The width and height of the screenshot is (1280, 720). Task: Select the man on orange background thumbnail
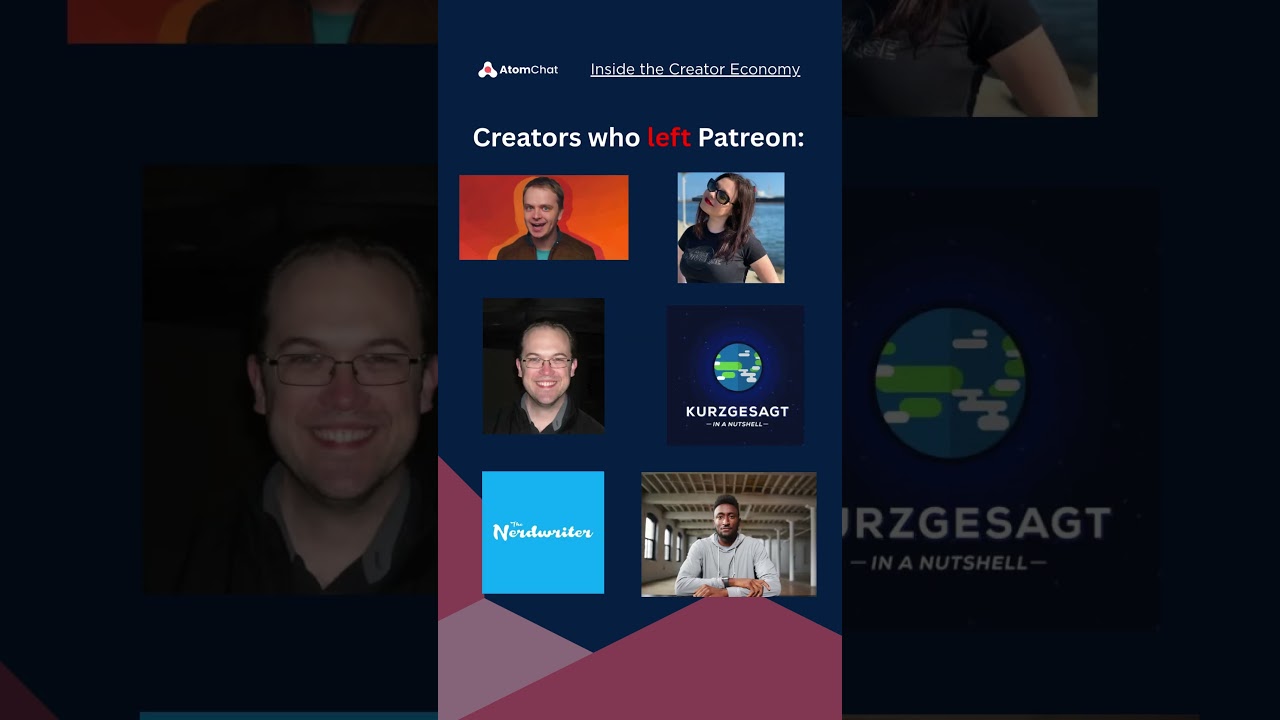pos(544,217)
